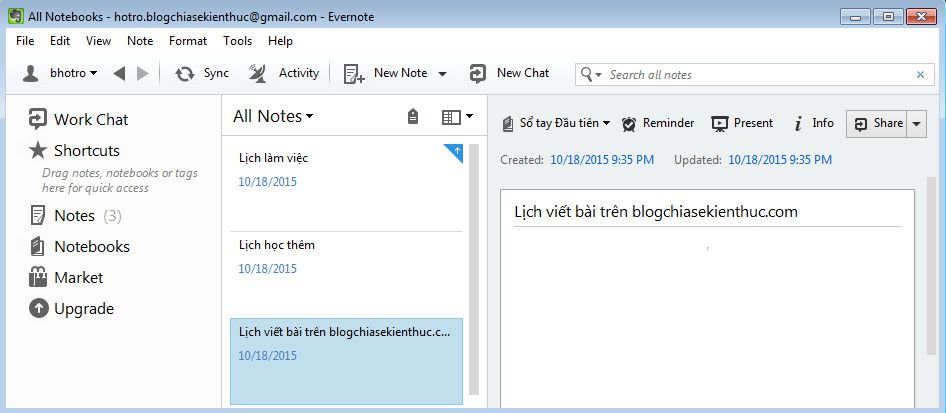Open the search magnifier options
This screenshot has height=413, width=946.
[x=591, y=75]
